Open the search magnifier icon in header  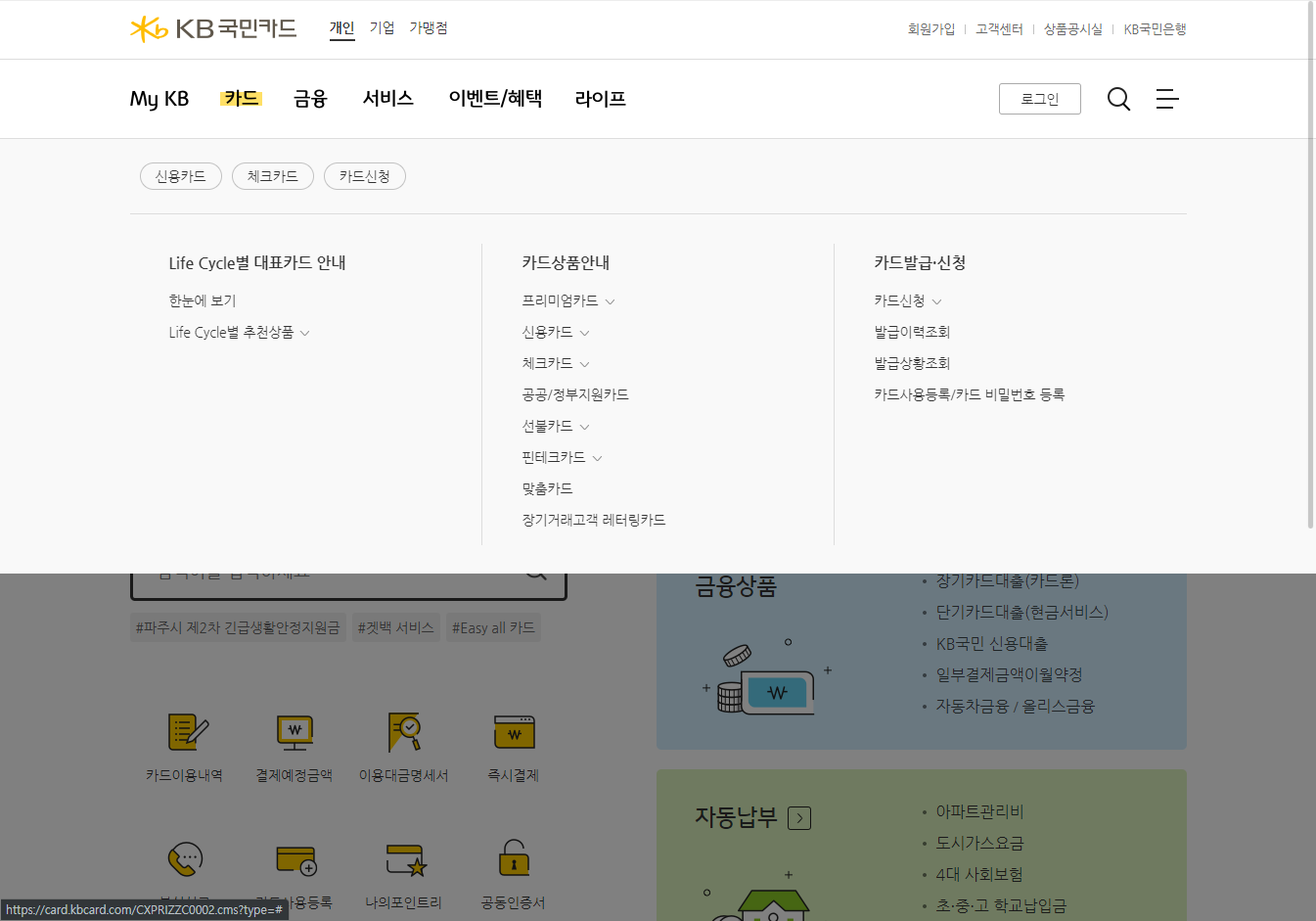1118,99
